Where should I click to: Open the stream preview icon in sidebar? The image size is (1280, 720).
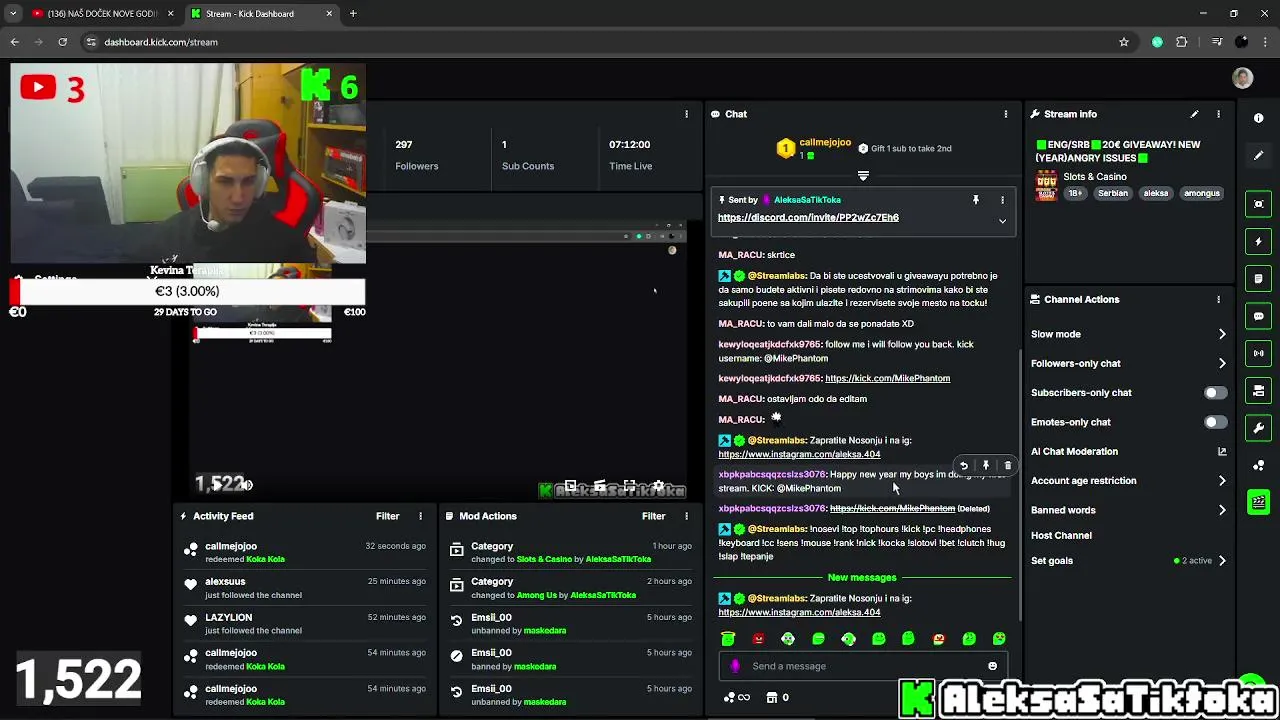[x=1258, y=204]
